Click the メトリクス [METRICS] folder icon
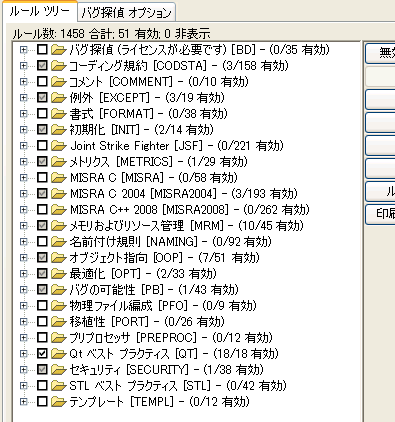The width and height of the screenshot is (395, 422). click(x=59, y=162)
